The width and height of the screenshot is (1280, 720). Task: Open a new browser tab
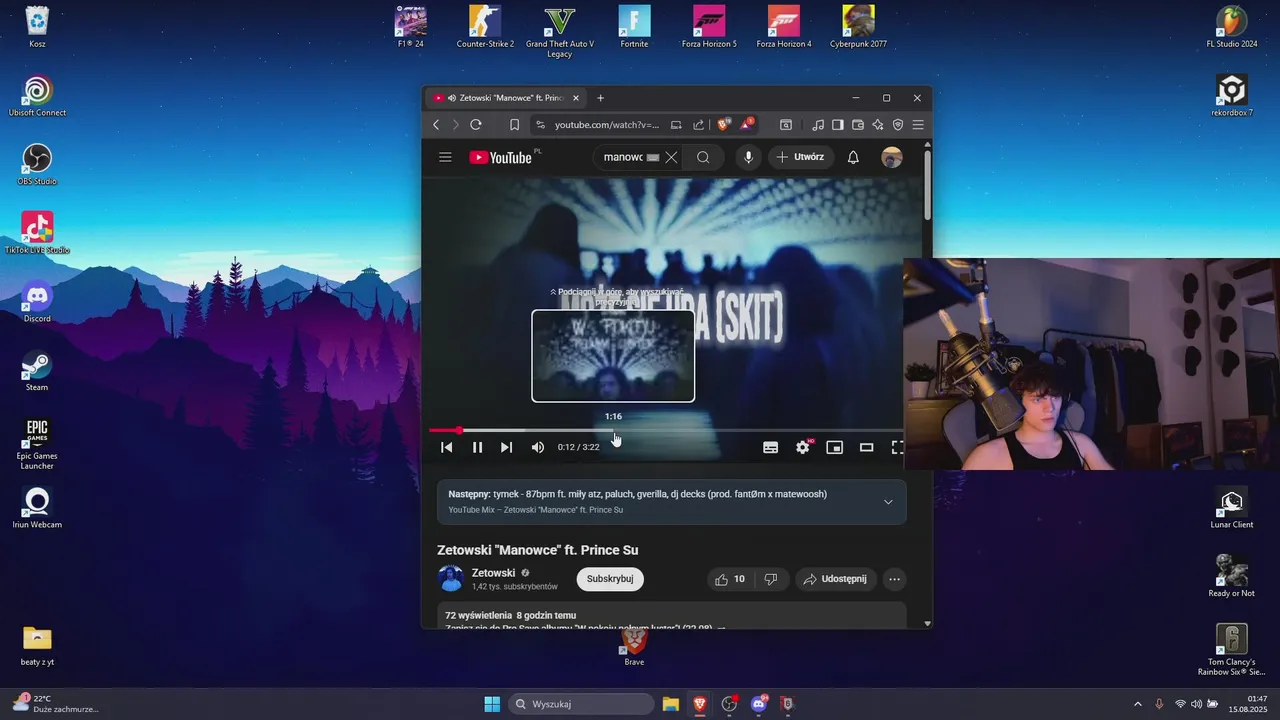(600, 98)
